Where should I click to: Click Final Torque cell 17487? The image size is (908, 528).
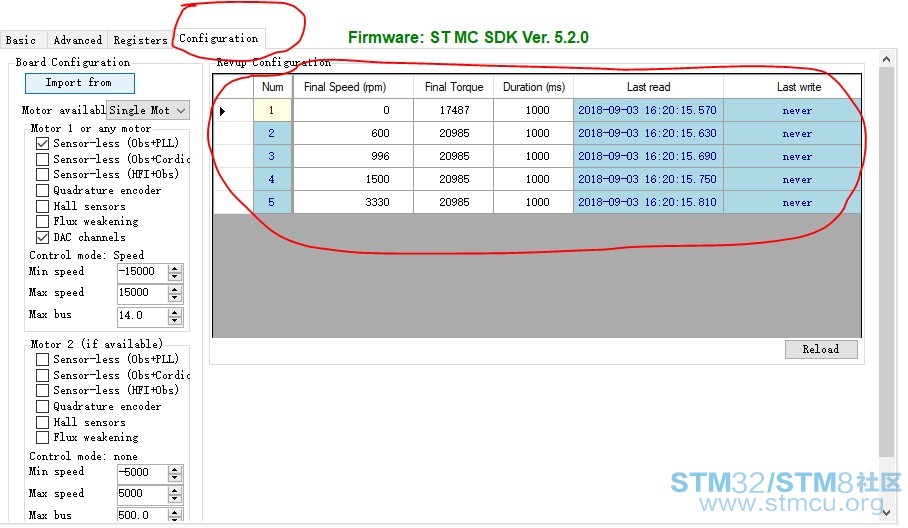453,110
